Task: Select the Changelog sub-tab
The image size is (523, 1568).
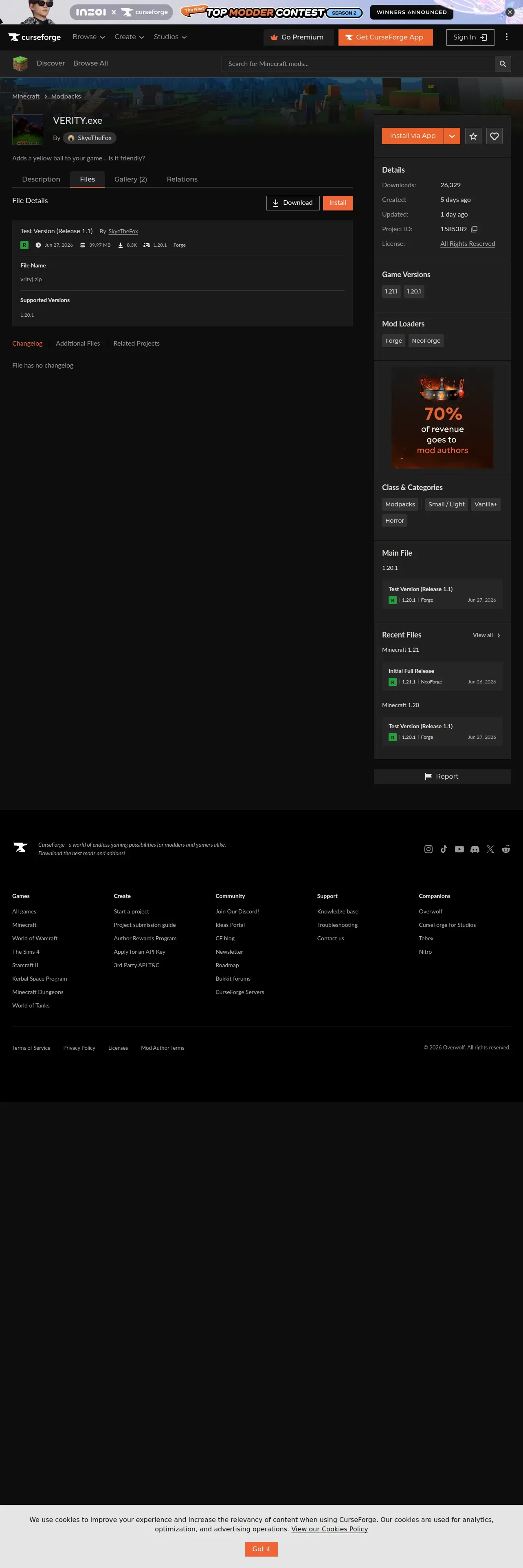Action: click(27, 344)
